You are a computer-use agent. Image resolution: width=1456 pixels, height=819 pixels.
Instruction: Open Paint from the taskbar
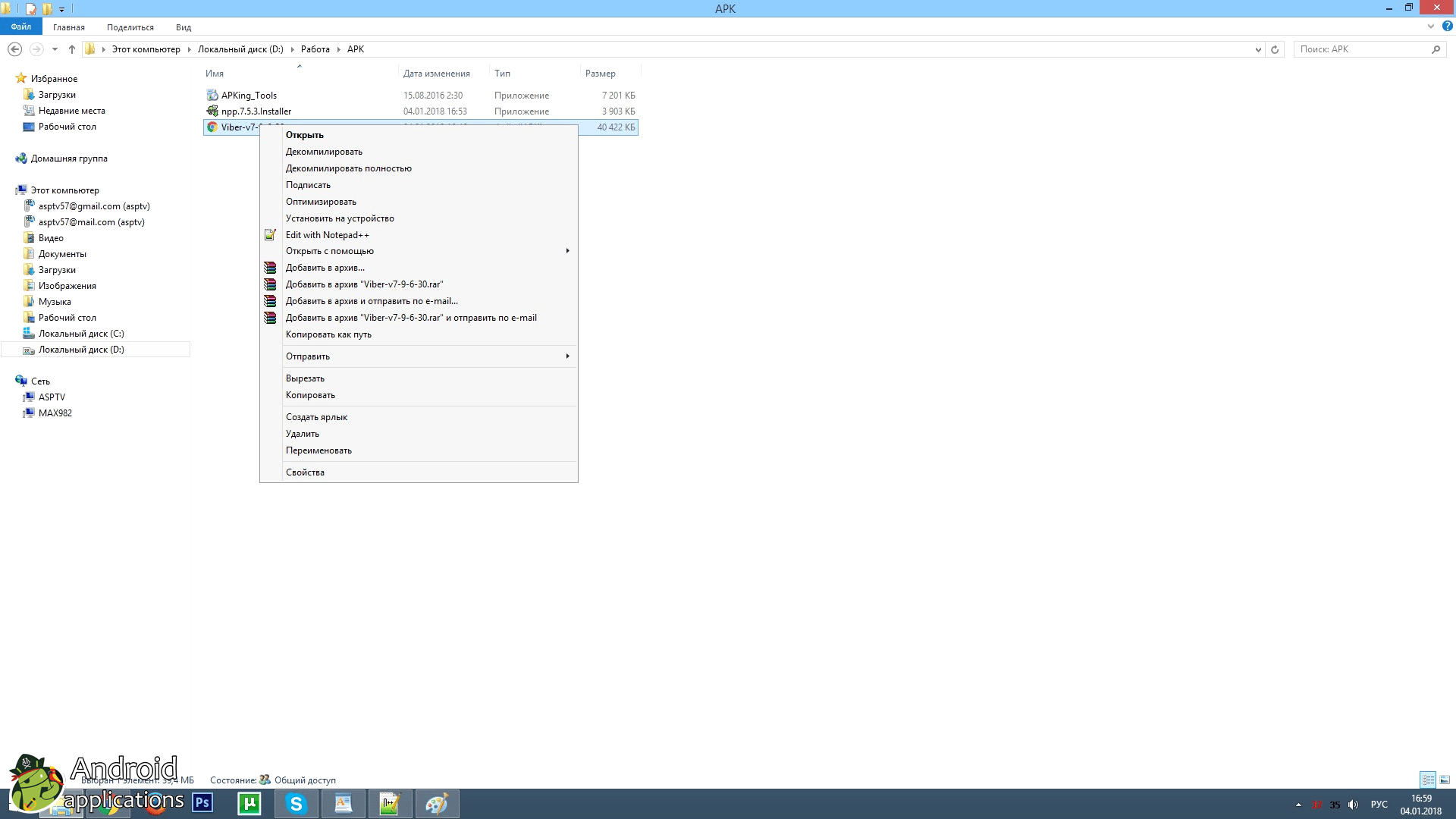click(x=437, y=804)
